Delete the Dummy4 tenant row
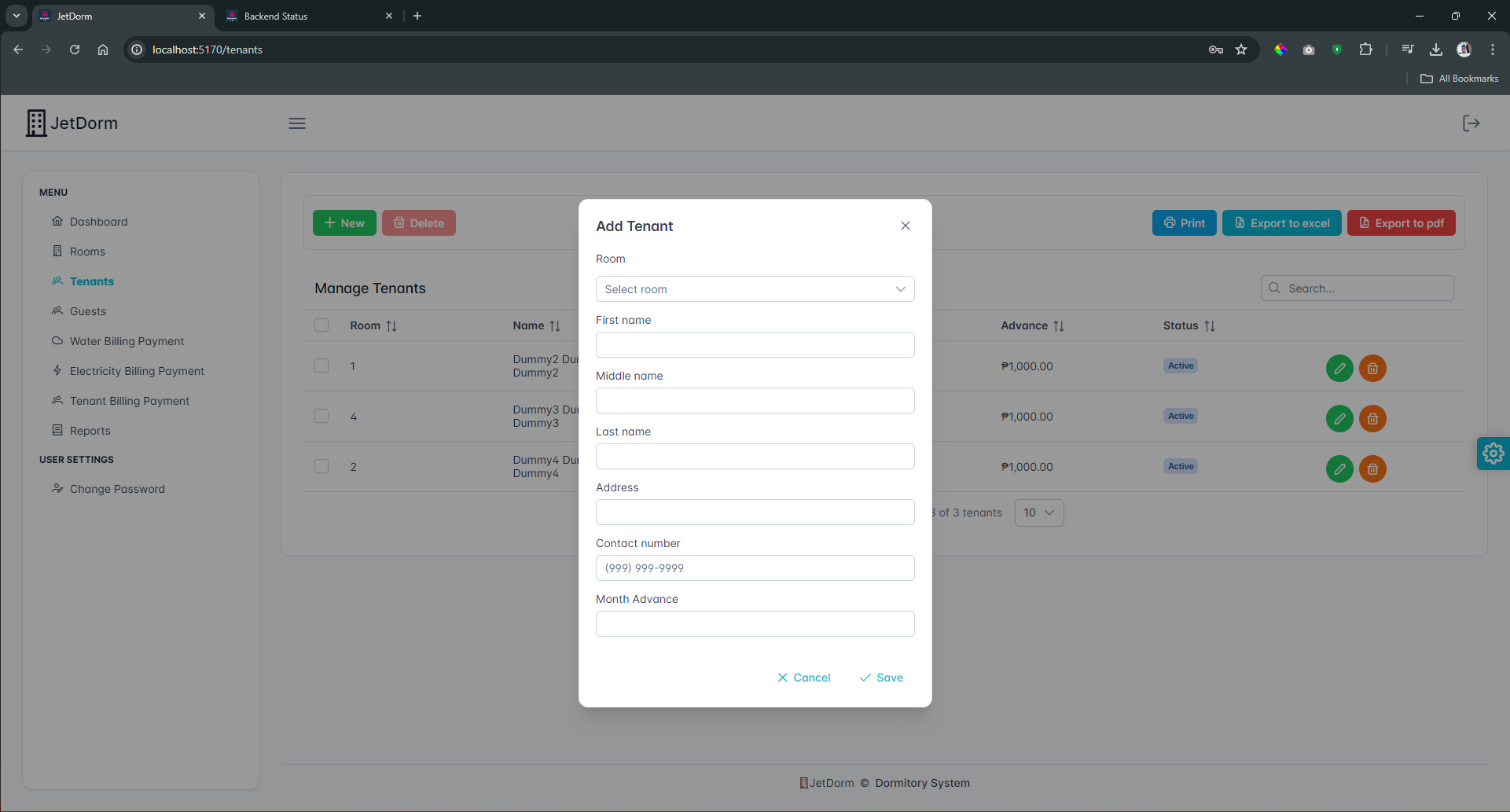The height and width of the screenshot is (812, 1510). (1372, 468)
